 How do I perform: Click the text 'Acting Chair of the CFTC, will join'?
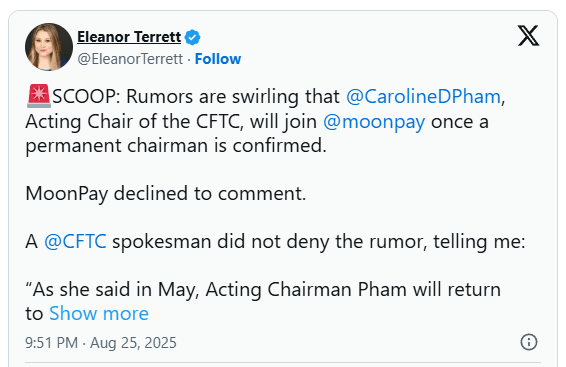coord(171,122)
